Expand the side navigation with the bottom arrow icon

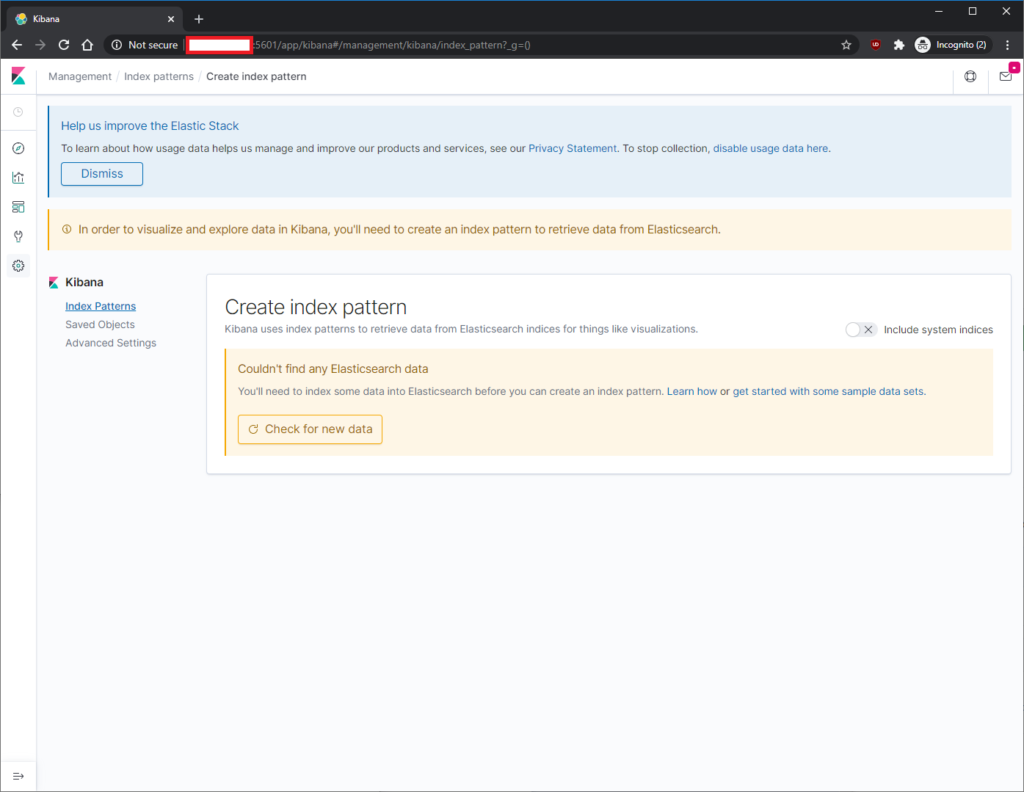point(18,776)
